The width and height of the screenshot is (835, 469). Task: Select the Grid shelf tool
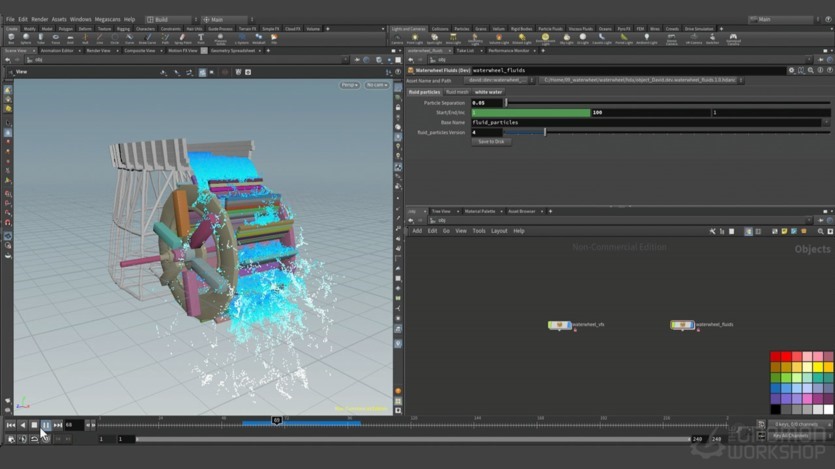point(70,38)
